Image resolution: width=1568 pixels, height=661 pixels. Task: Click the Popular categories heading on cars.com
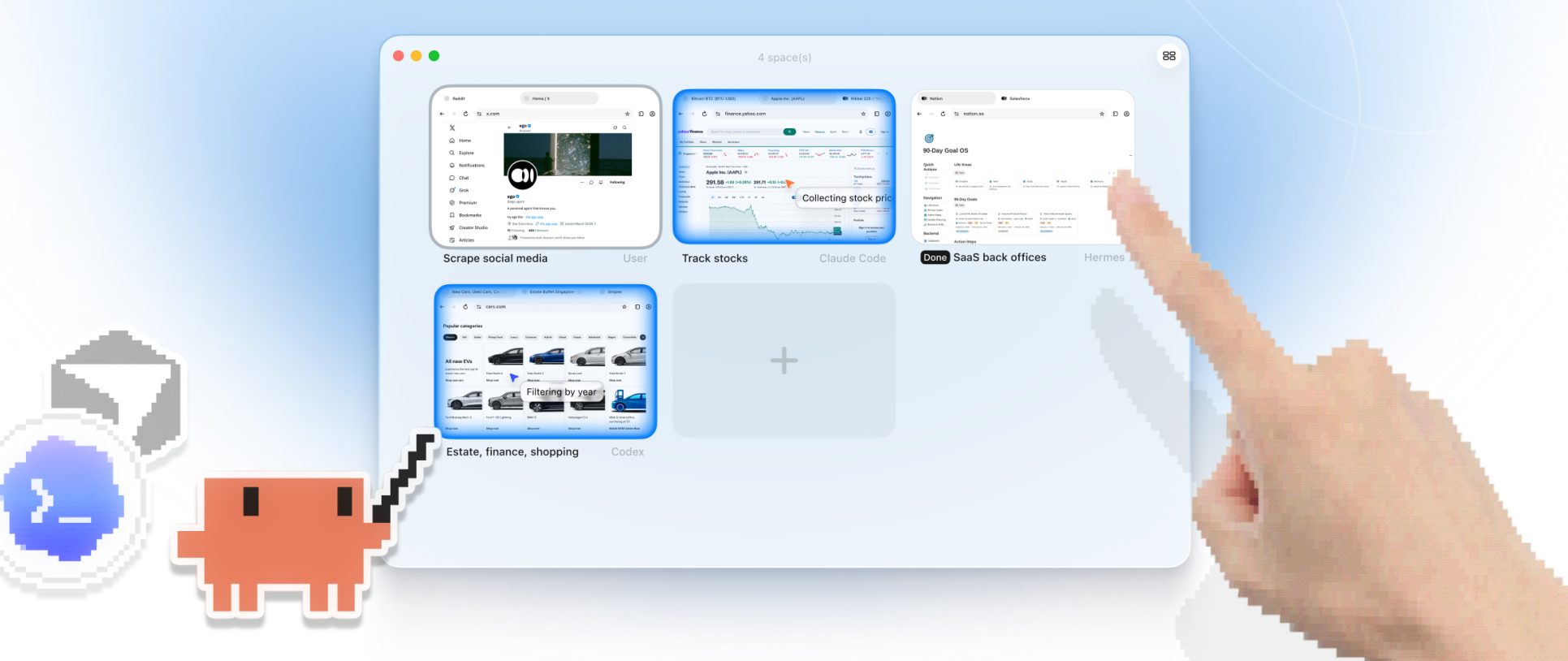click(x=463, y=326)
